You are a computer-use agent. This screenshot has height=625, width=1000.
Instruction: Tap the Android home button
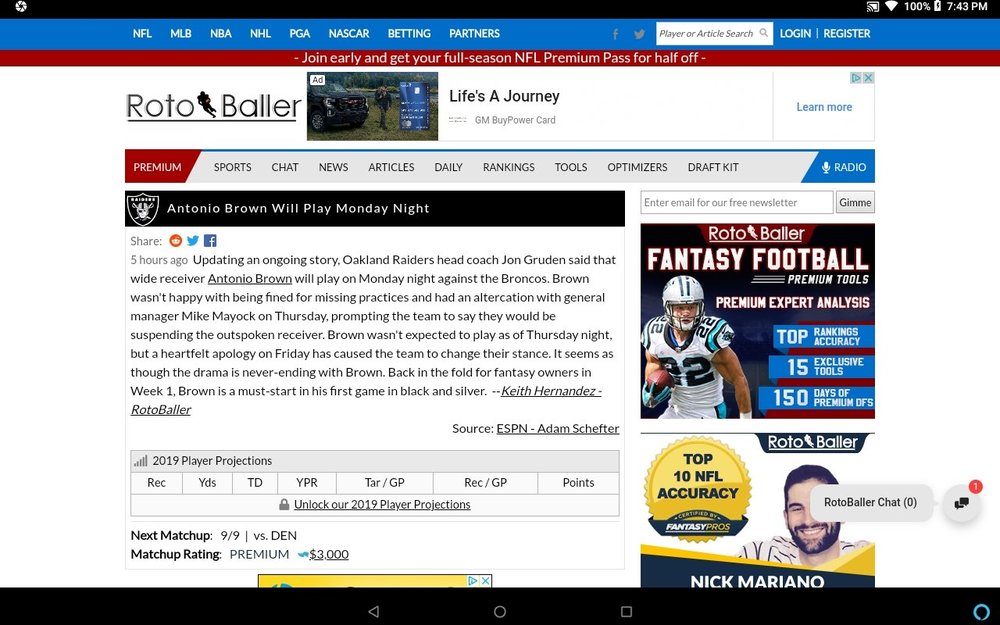click(x=500, y=612)
